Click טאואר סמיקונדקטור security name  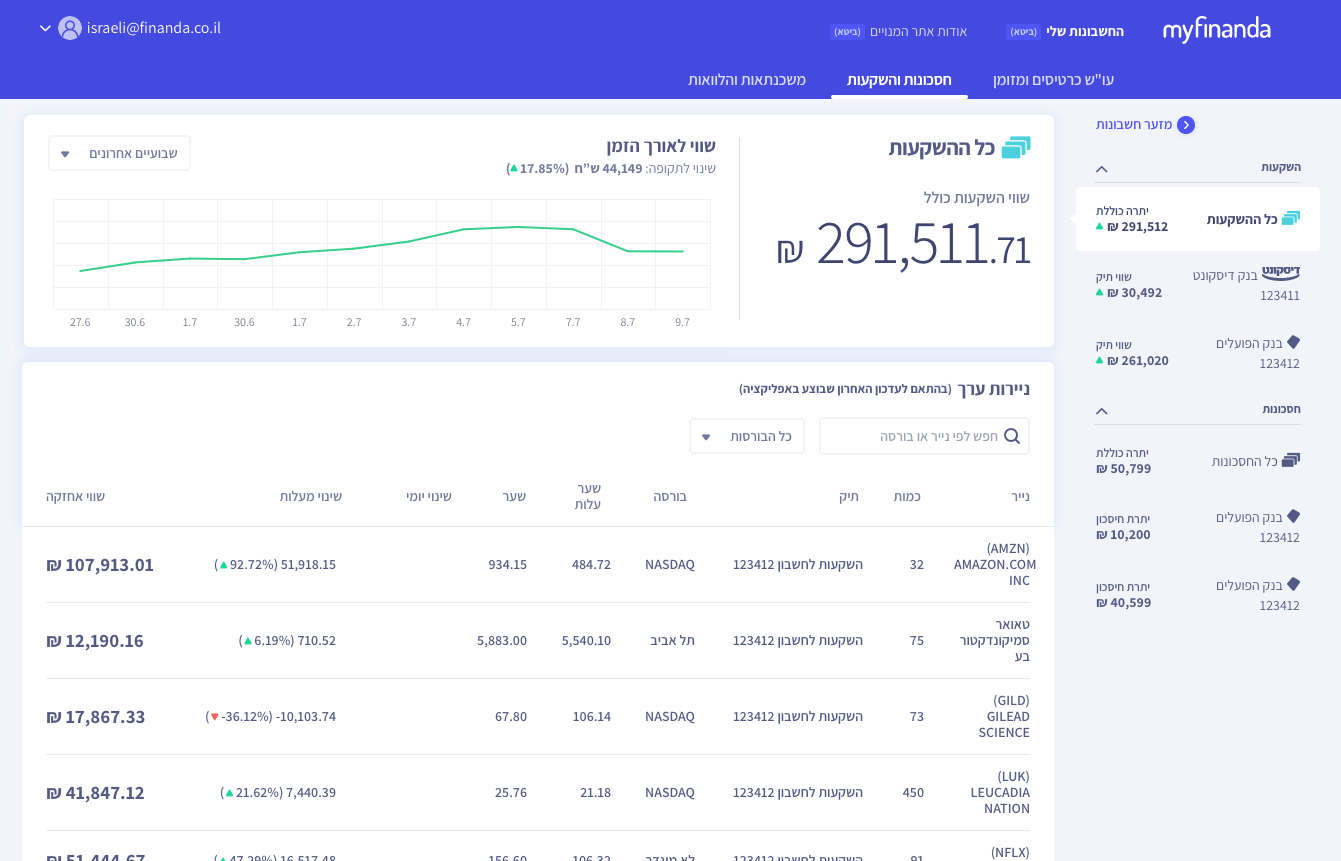[x=994, y=641]
